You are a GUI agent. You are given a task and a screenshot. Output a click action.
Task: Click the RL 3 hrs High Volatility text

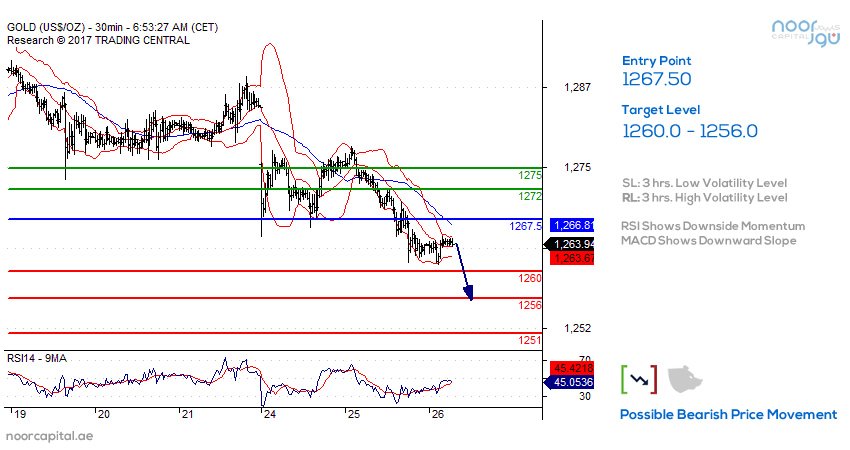pos(704,197)
